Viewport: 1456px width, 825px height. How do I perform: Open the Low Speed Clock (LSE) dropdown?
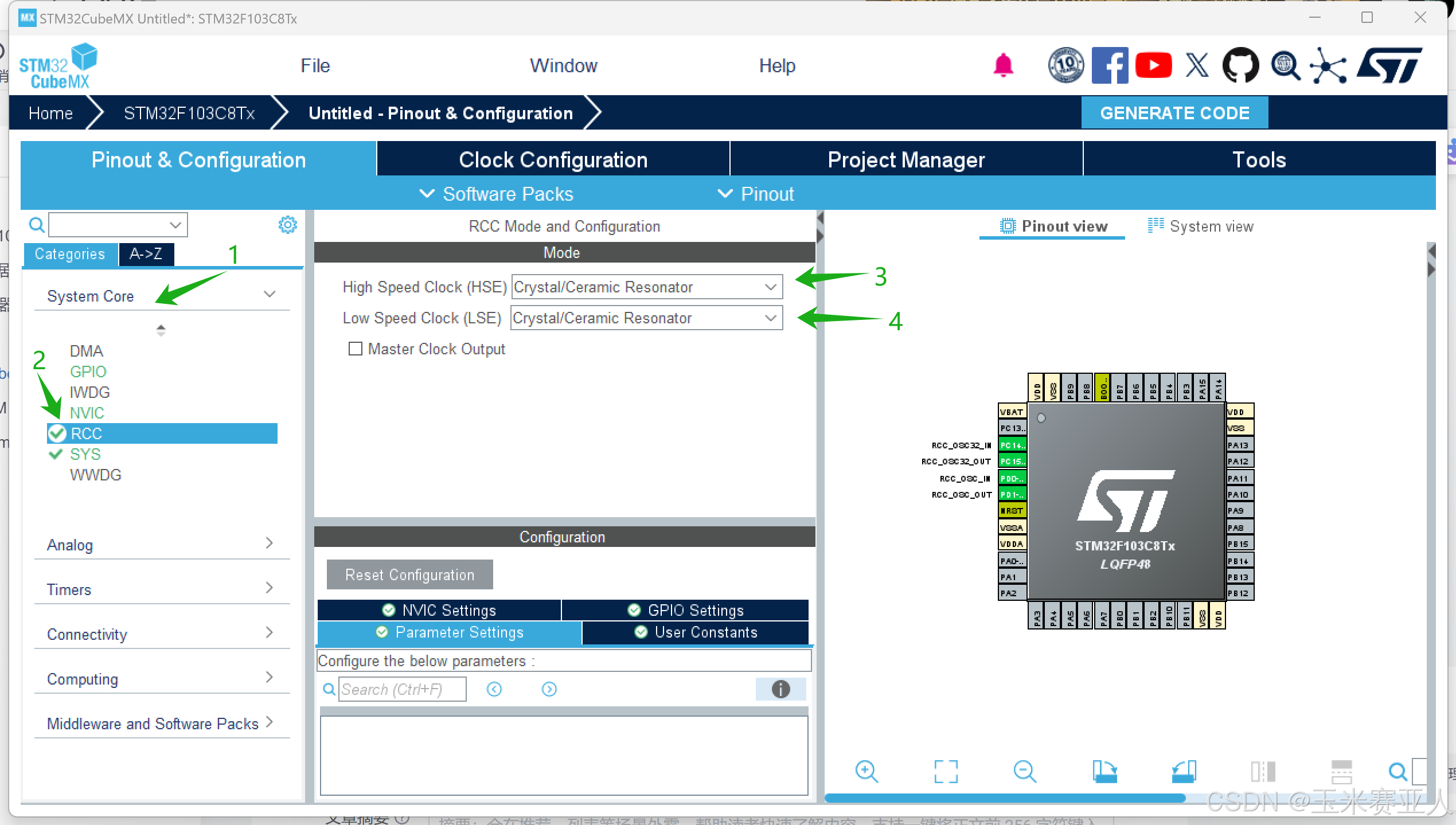[646, 318]
